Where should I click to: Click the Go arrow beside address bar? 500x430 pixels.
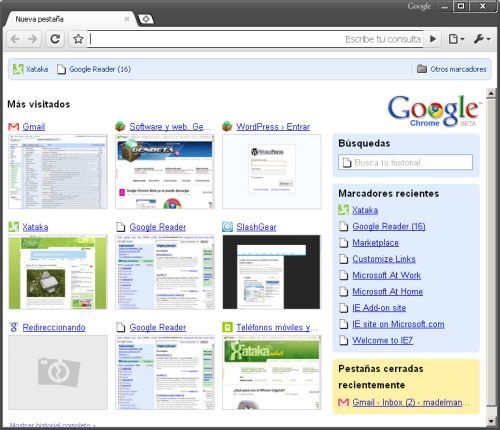click(433, 39)
